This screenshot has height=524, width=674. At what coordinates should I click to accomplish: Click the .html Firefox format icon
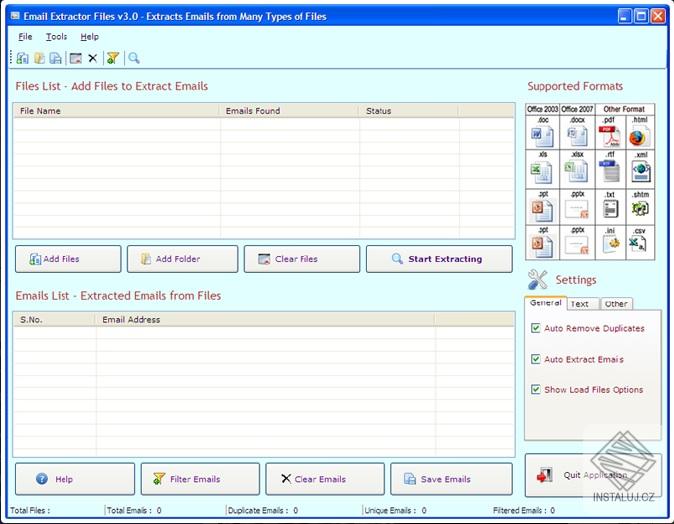[x=640, y=137]
